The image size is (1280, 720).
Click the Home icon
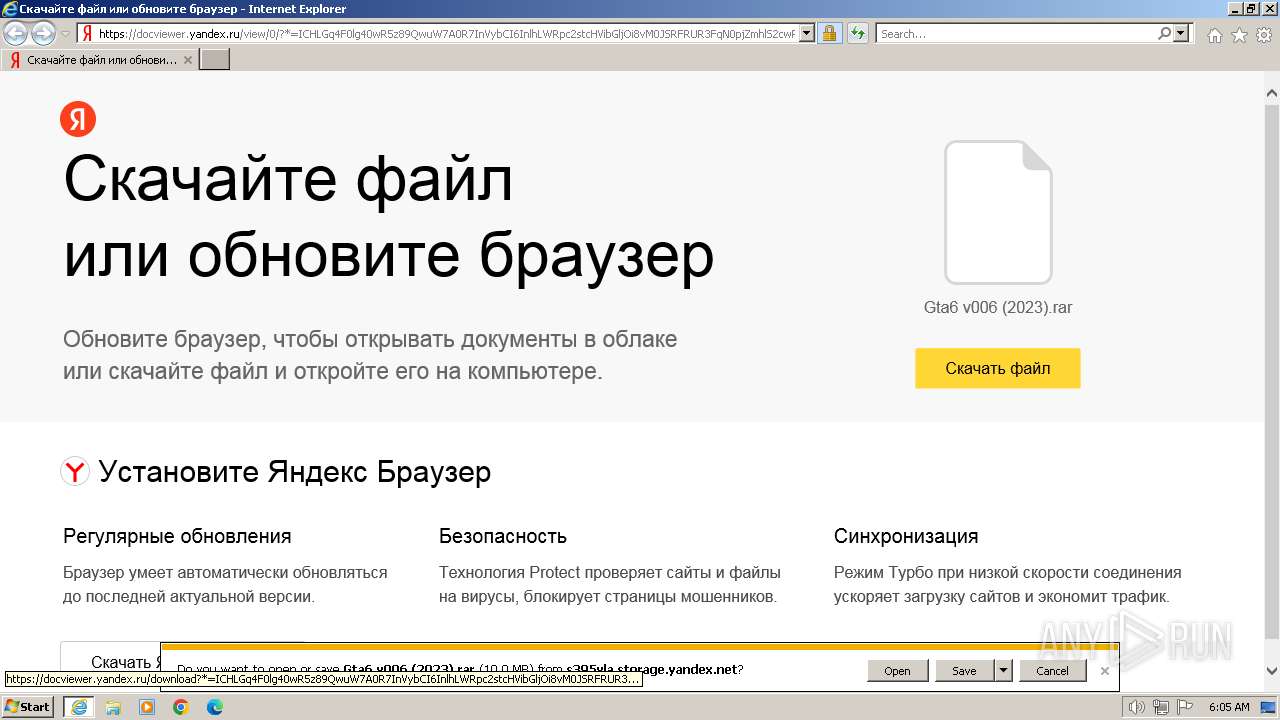coord(1214,35)
